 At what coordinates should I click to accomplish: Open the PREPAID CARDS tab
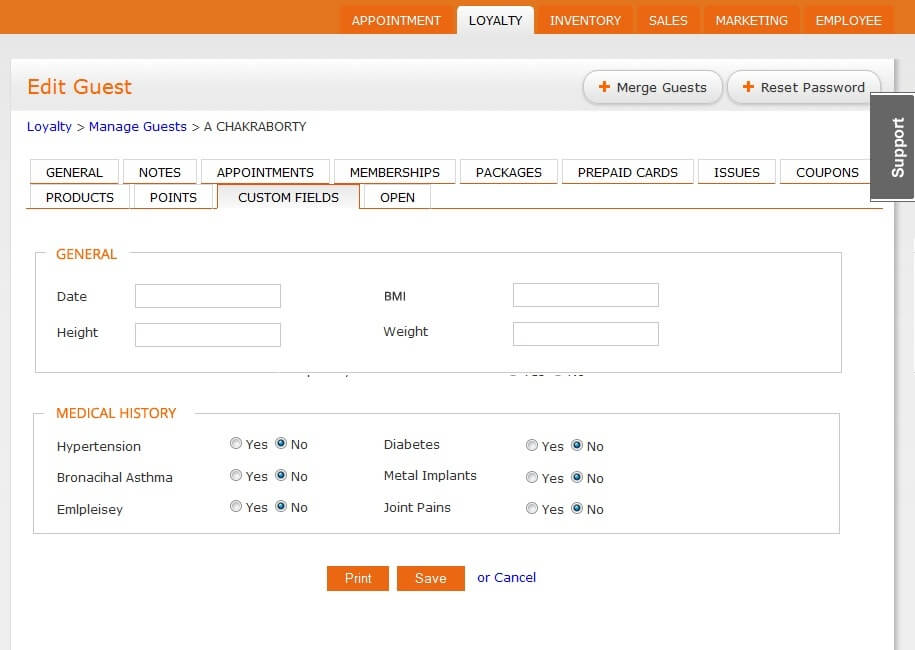click(x=627, y=171)
